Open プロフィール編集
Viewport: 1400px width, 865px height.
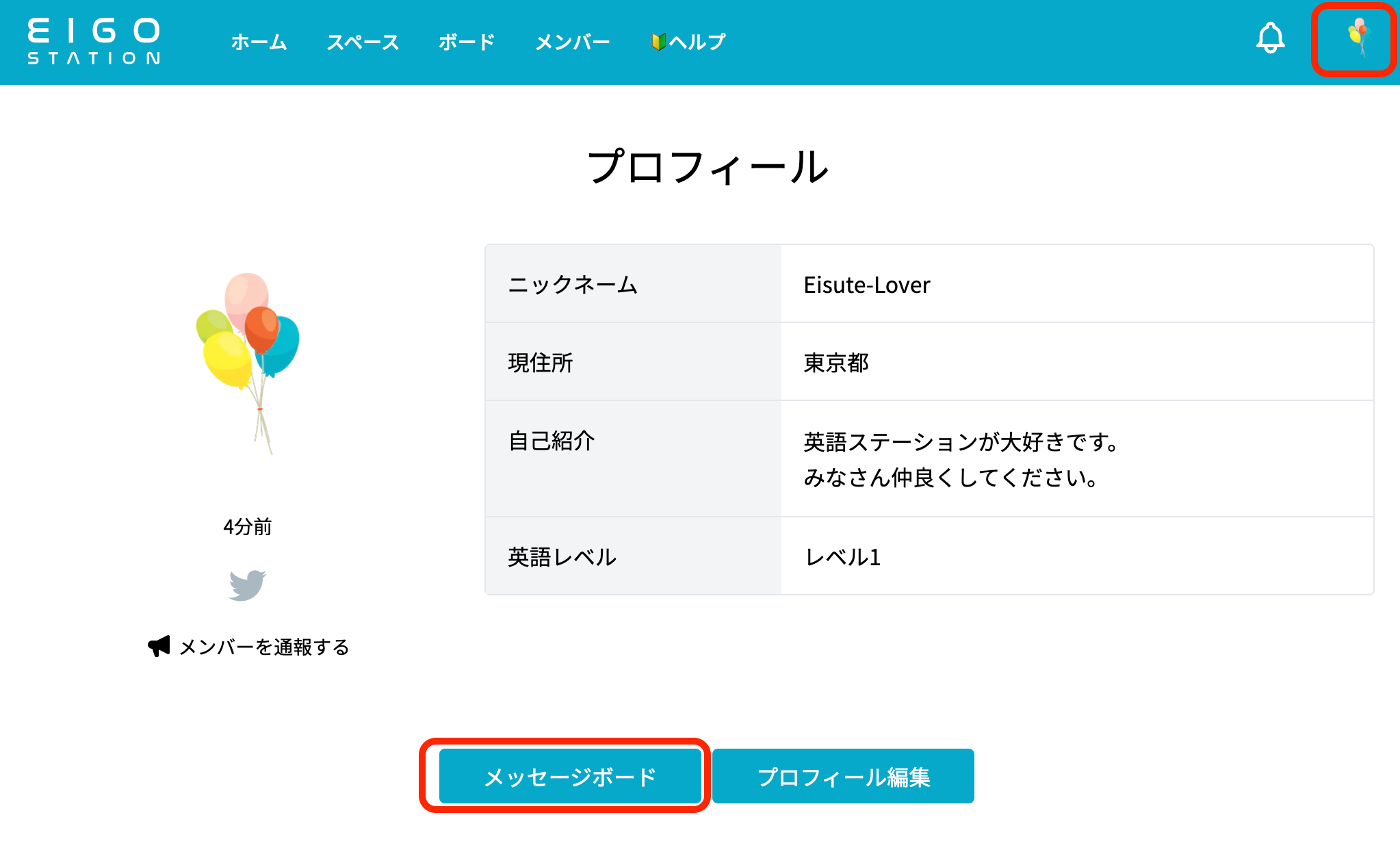tap(844, 776)
